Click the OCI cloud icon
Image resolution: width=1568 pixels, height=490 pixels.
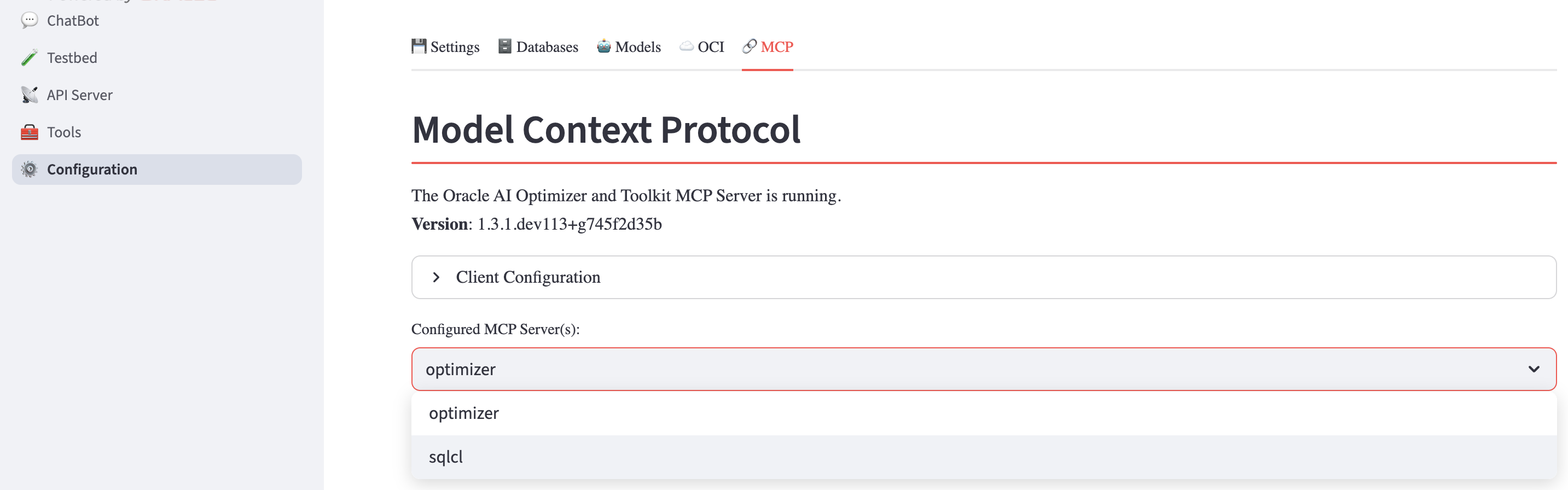[x=687, y=45]
